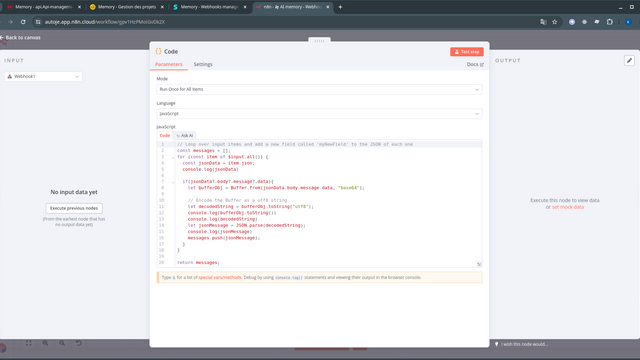640x360 pixels.
Task: Click the set mock data link
Action: [568, 207]
